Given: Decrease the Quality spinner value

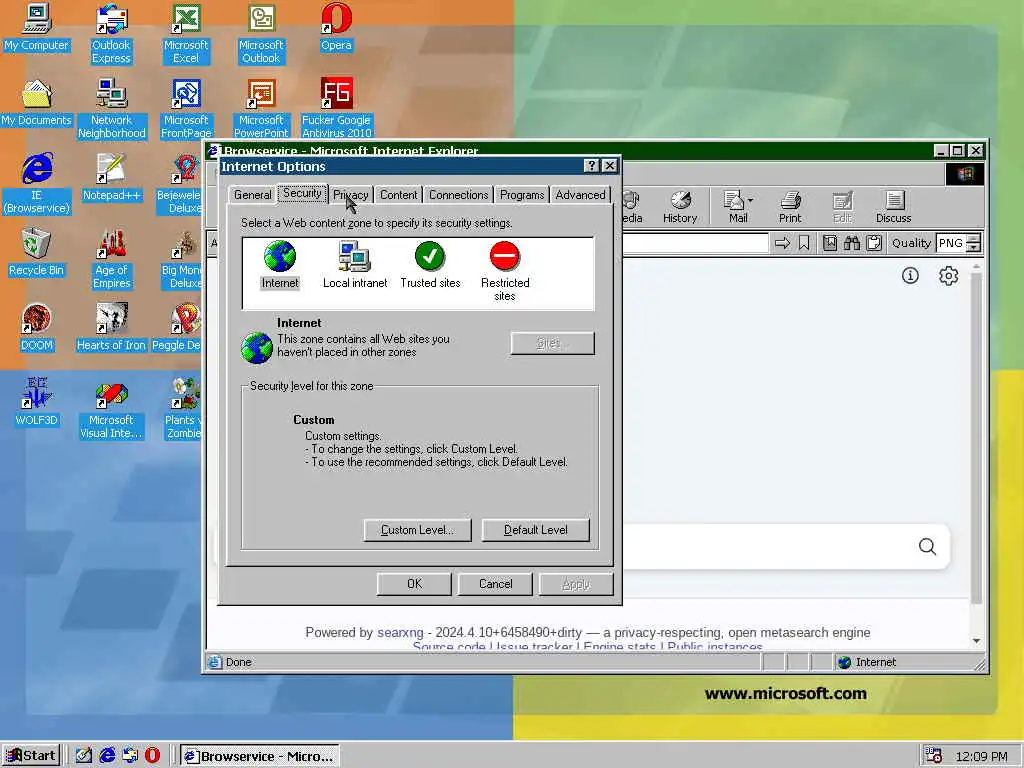Looking at the screenshot, I should click(973, 248).
